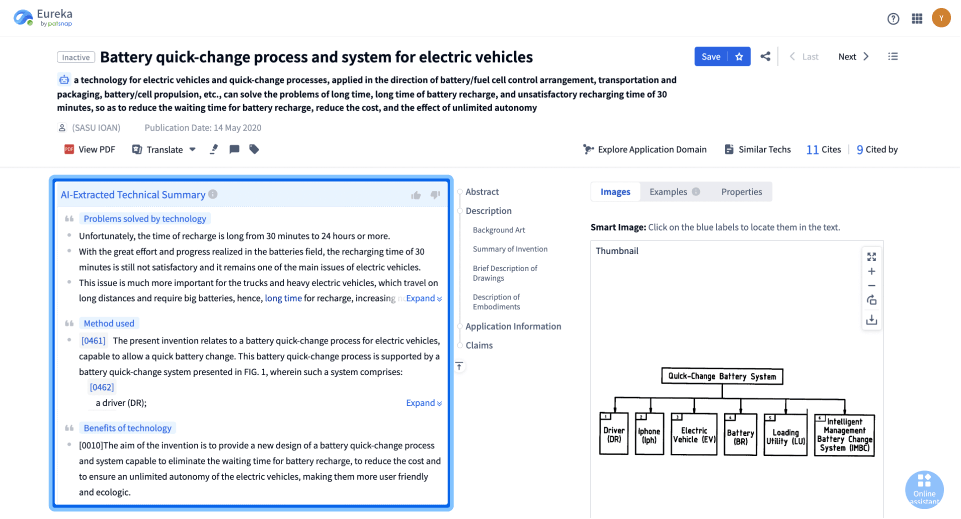Click the Method used label
The height and width of the screenshot is (519, 961).
pos(108,324)
